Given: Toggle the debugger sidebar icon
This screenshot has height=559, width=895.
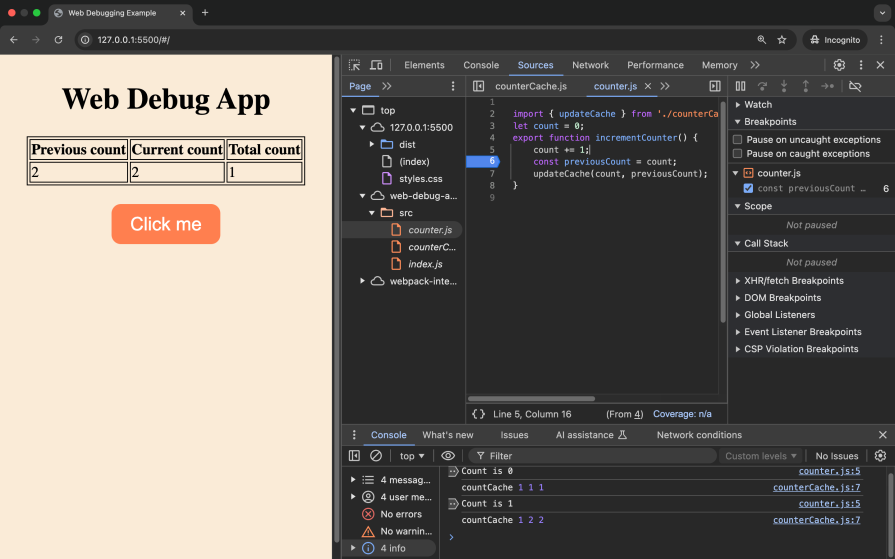Looking at the screenshot, I should (715, 86).
